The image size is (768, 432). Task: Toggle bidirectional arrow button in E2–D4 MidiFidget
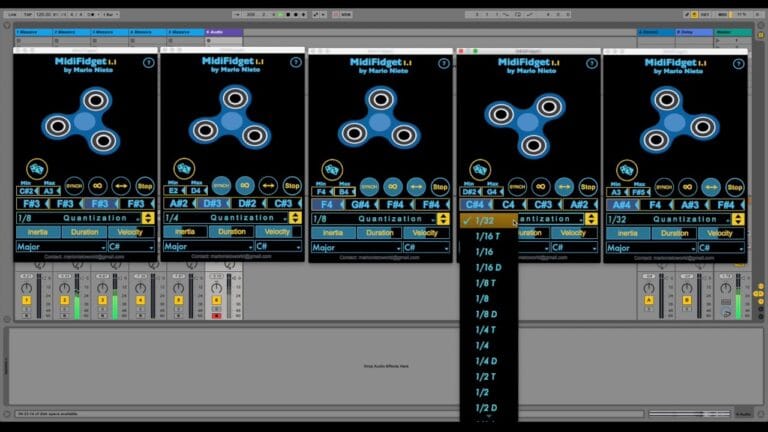[x=268, y=185]
